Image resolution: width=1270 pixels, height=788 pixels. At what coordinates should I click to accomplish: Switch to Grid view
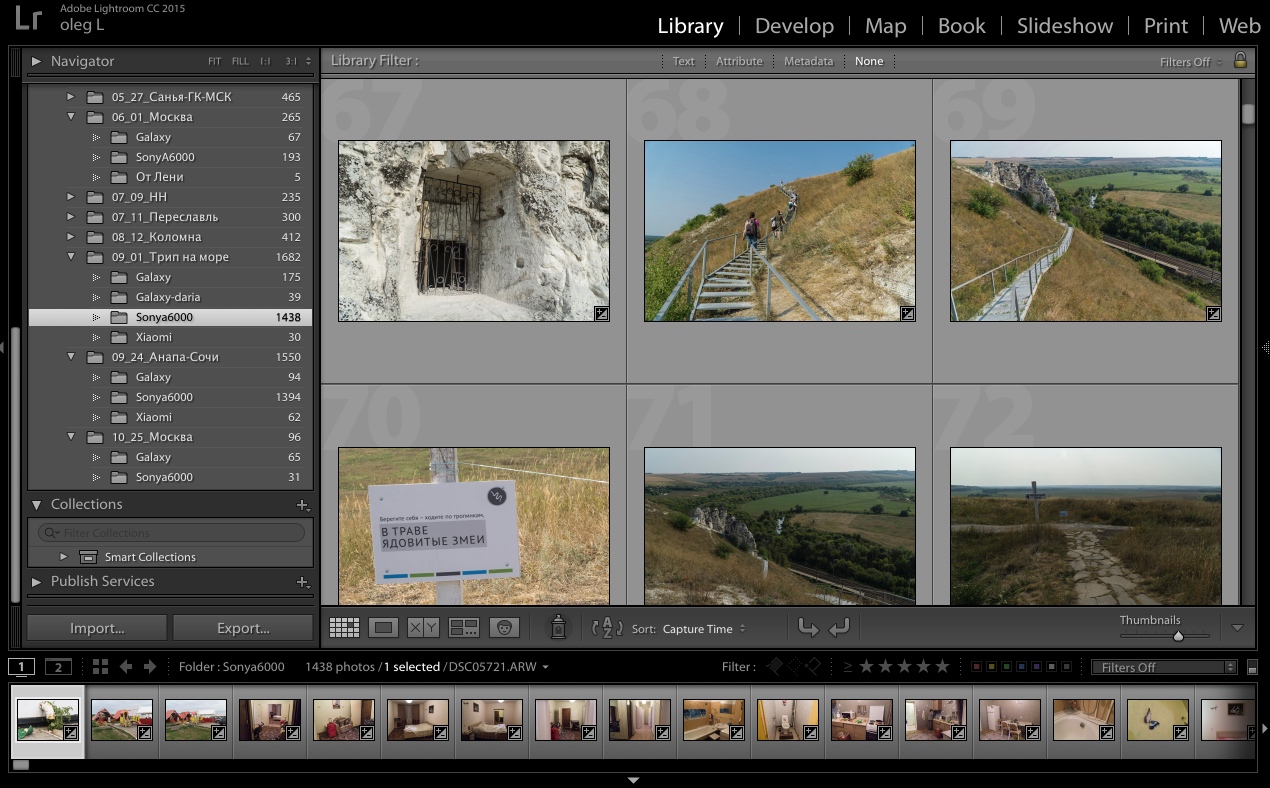tap(344, 628)
